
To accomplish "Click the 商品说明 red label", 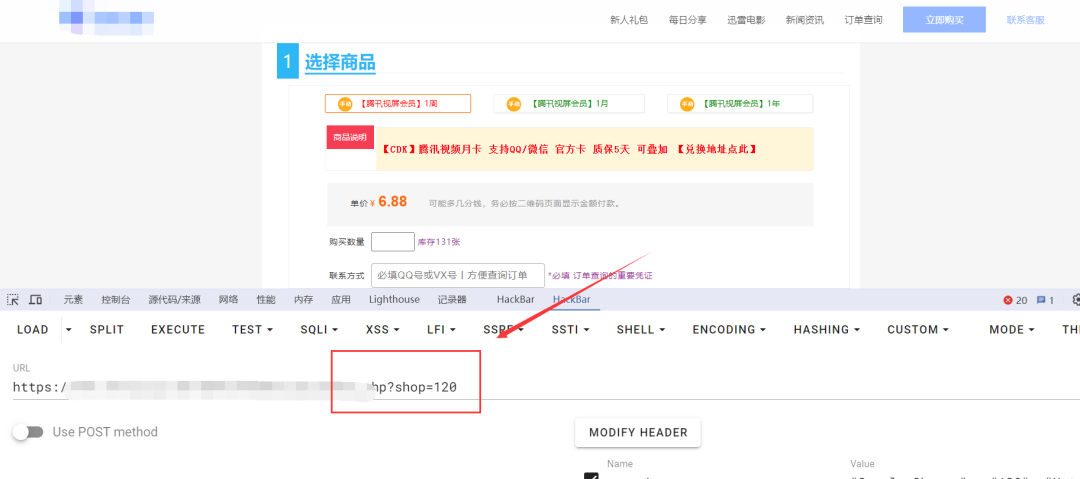I will click(x=351, y=137).
